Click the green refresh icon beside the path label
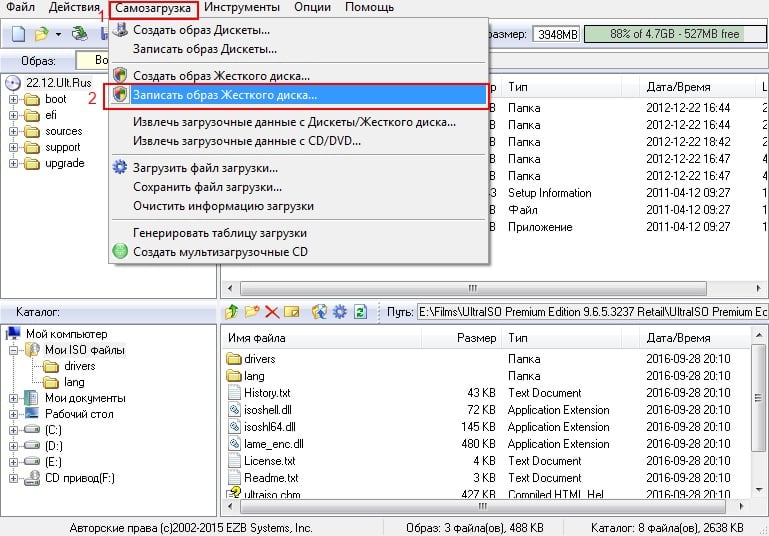Screen dimensions: 769x536 pos(361,312)
